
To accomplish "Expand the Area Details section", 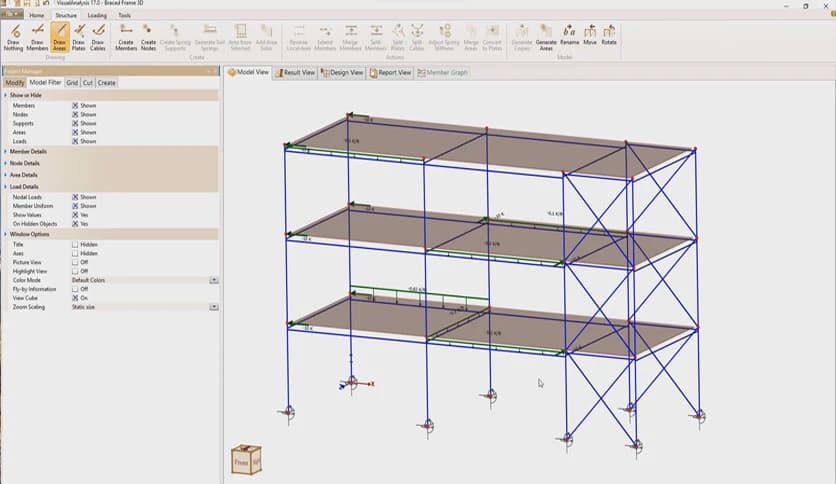I will click(6, 175).
